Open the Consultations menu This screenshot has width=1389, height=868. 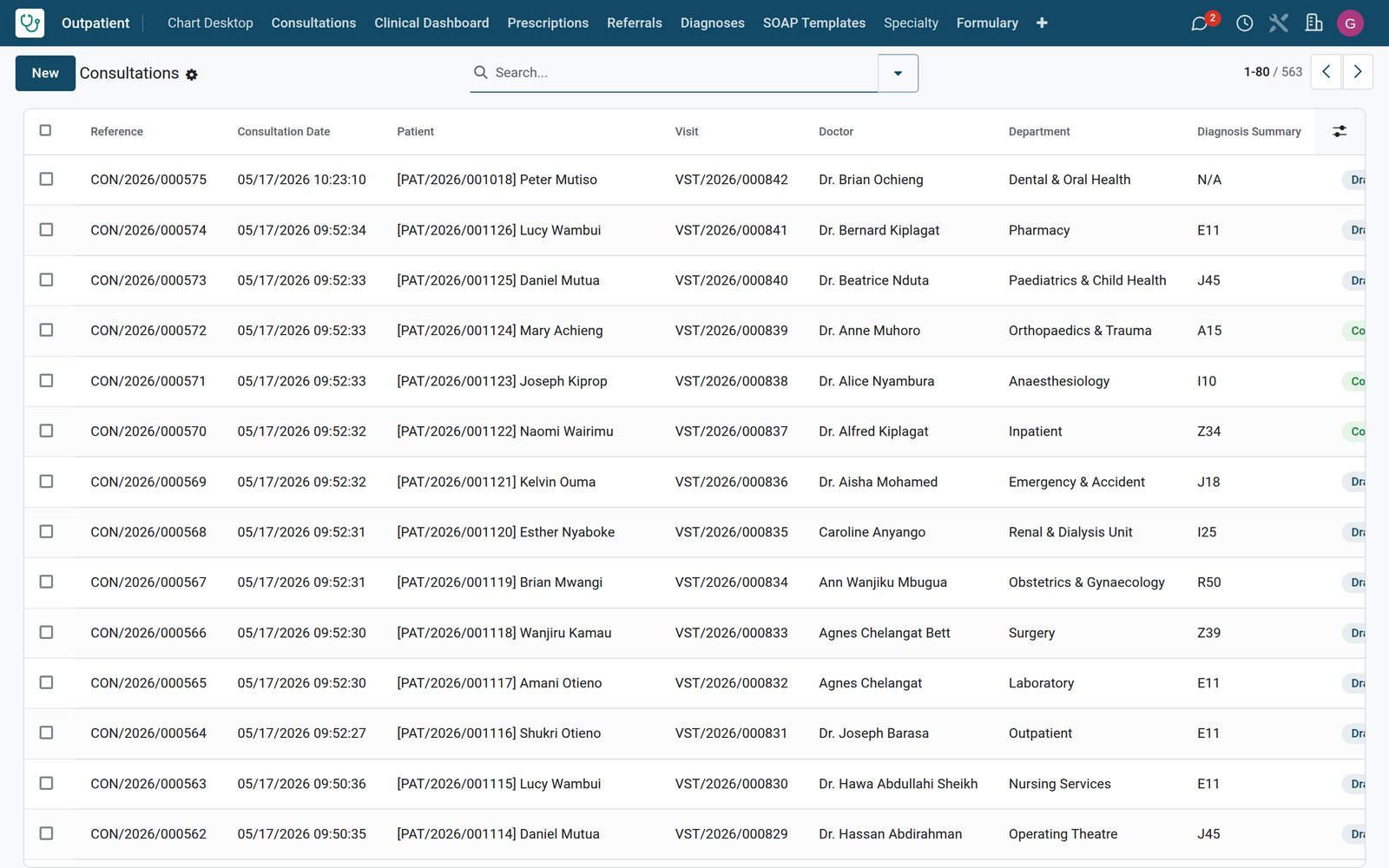313,23
